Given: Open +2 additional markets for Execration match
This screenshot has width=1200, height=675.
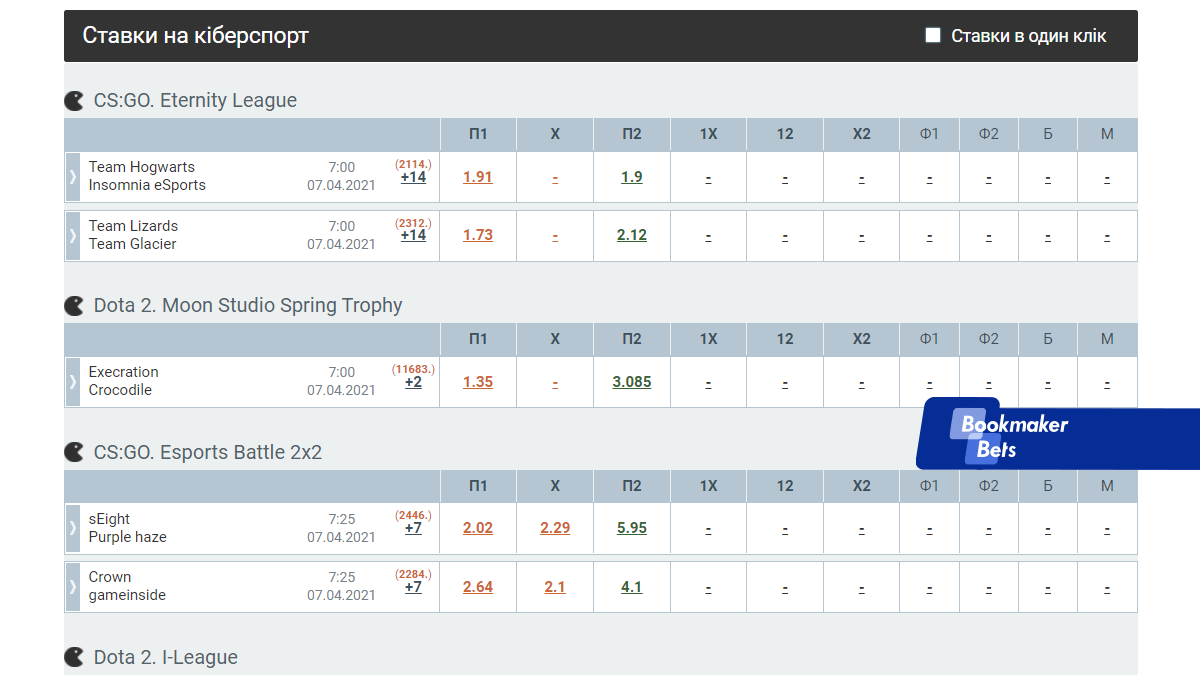Looking at the screenshot, I should [413, 383].
